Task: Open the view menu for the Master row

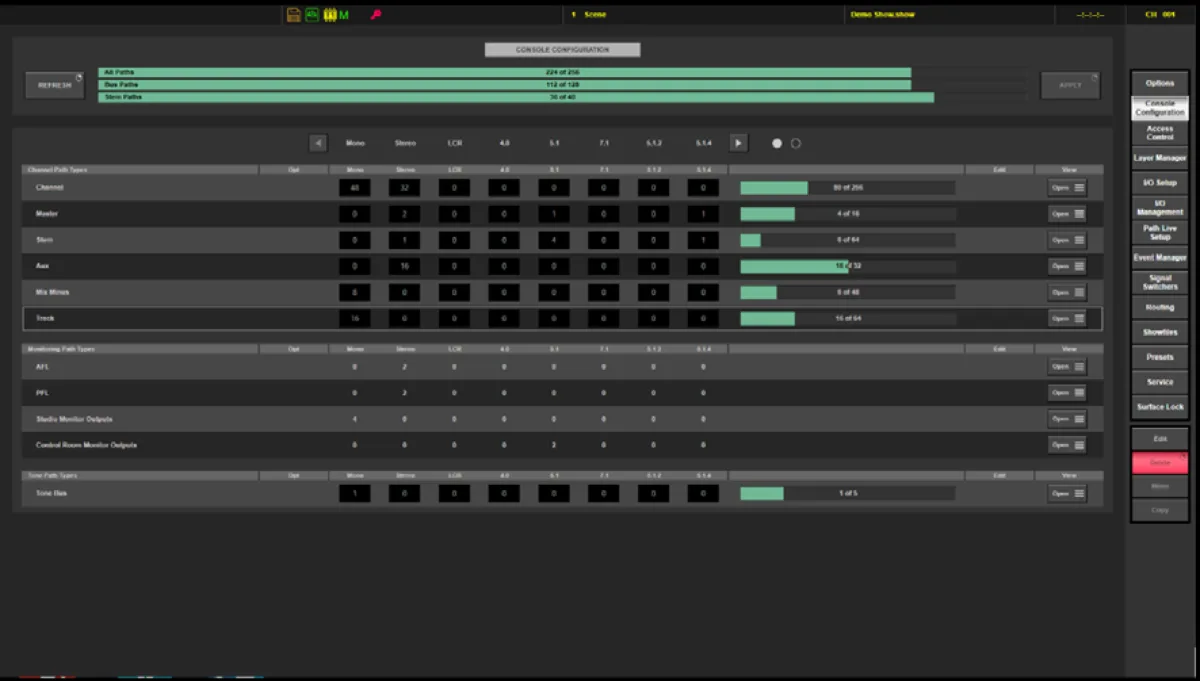Action: point(1068,214)
